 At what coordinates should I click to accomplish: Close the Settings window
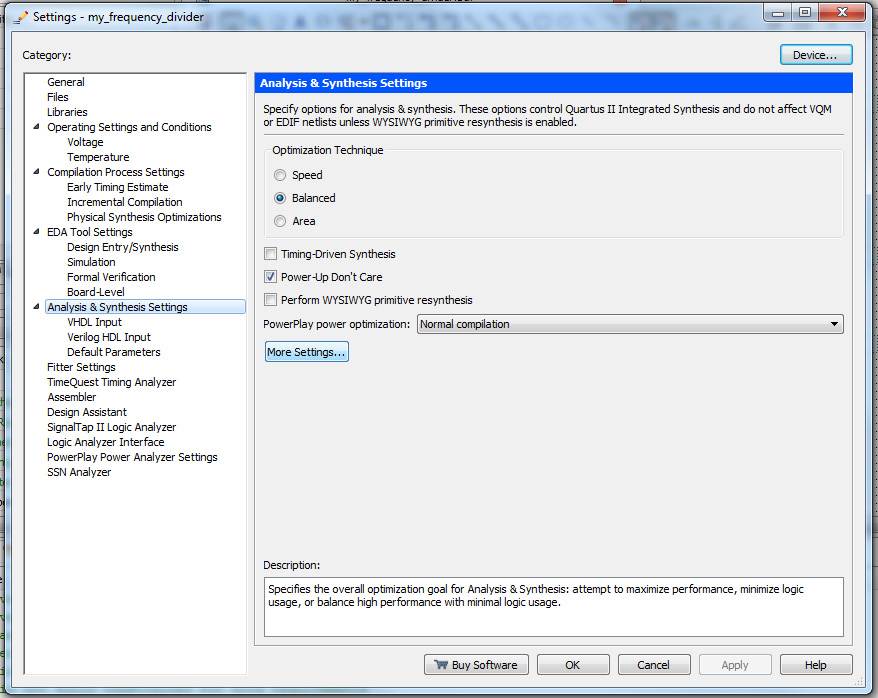tap(842, 12)
